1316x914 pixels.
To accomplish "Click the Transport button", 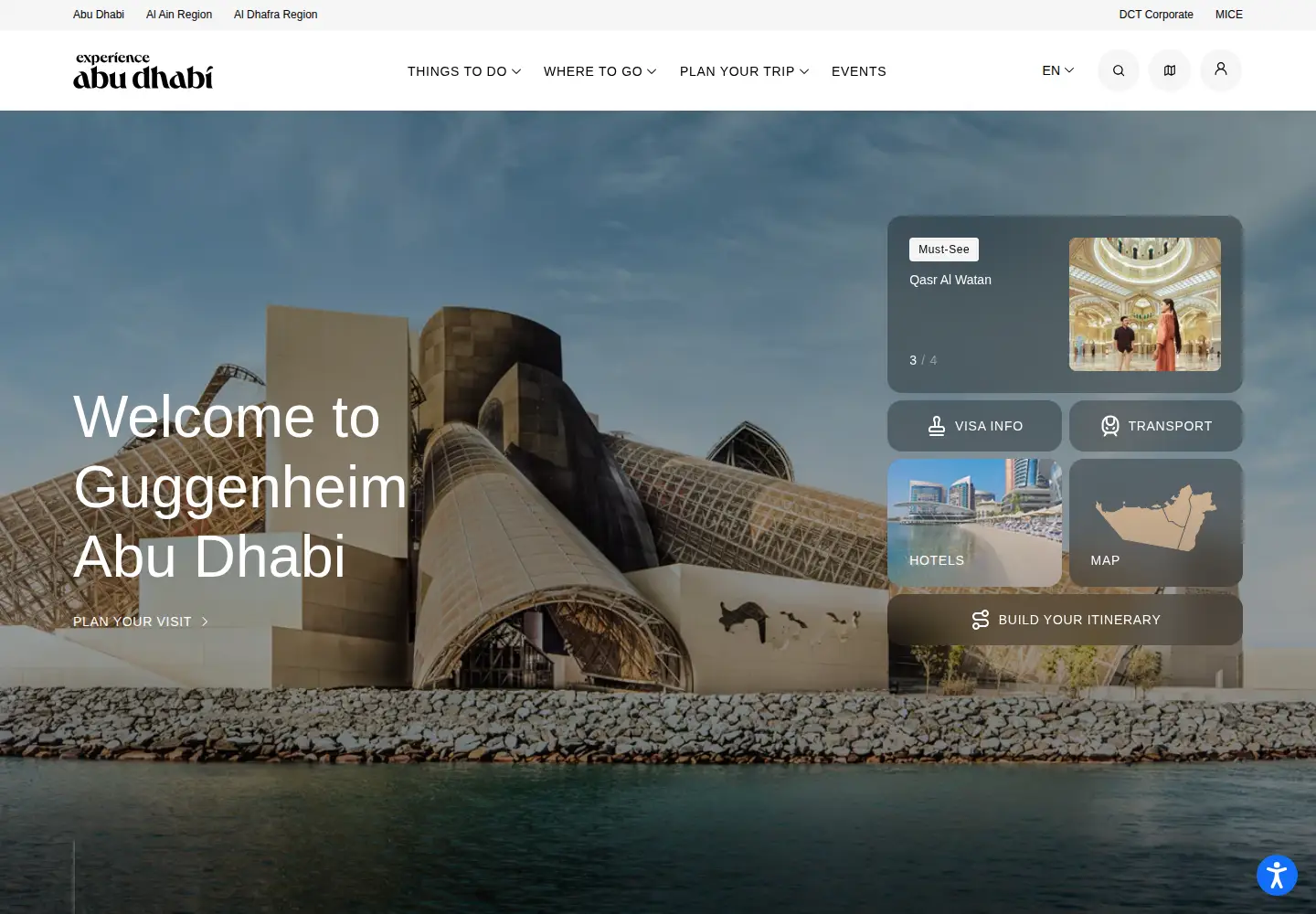I will point(1156,426).
